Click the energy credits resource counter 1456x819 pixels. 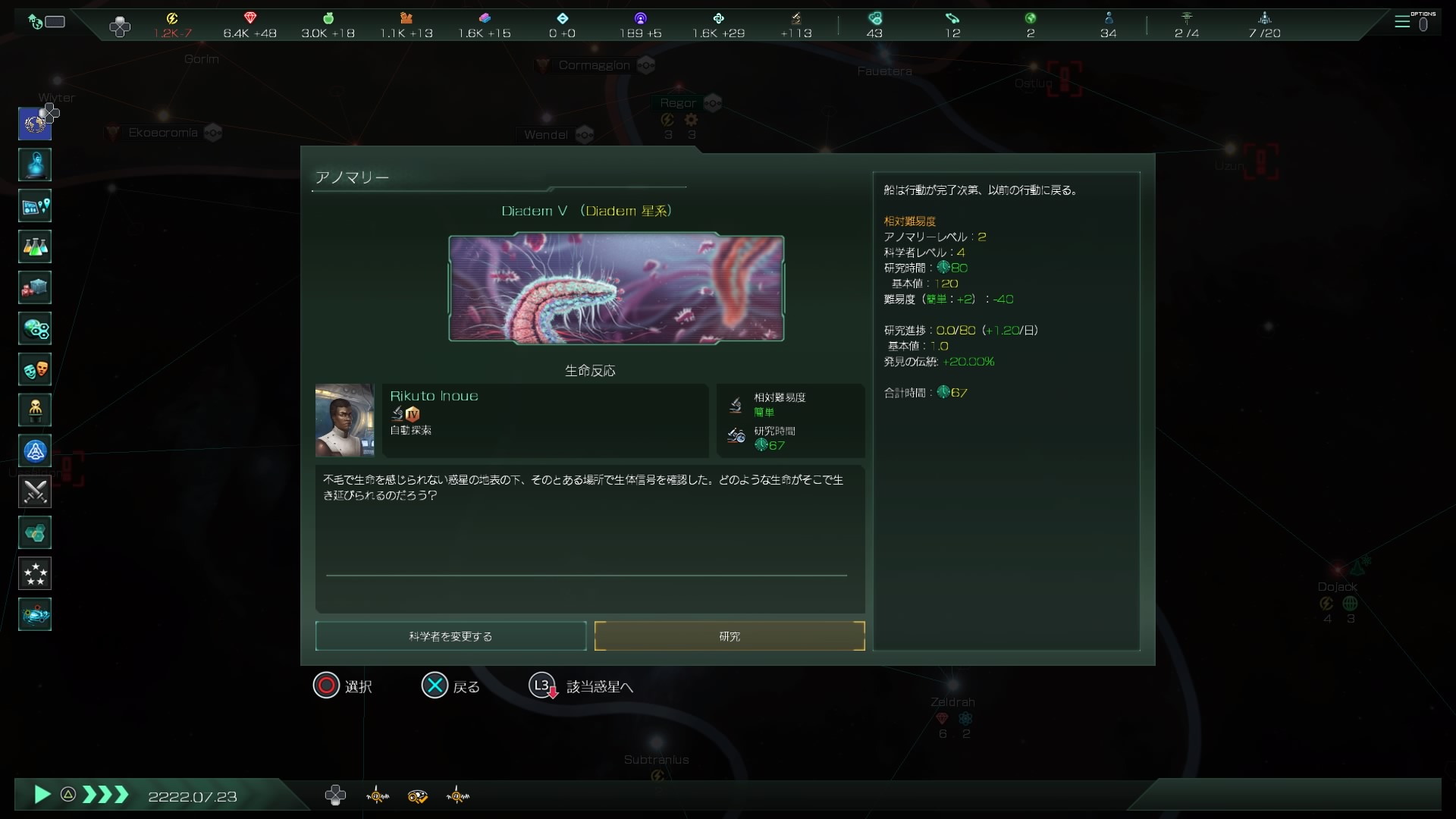(x=173, y=26)
